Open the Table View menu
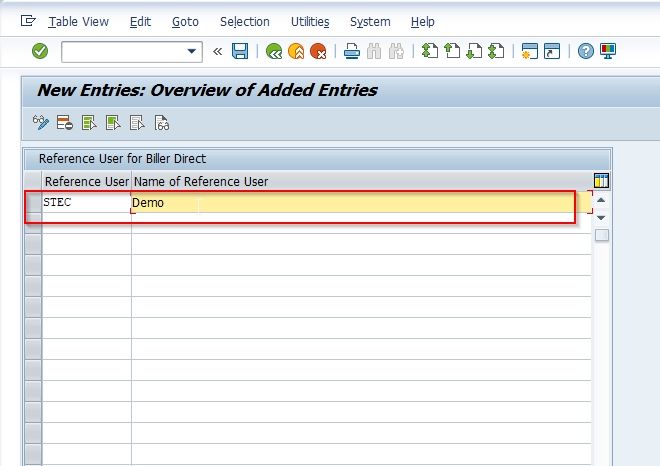The width and height of the screenshot is (660, 466). coord(79,21)
